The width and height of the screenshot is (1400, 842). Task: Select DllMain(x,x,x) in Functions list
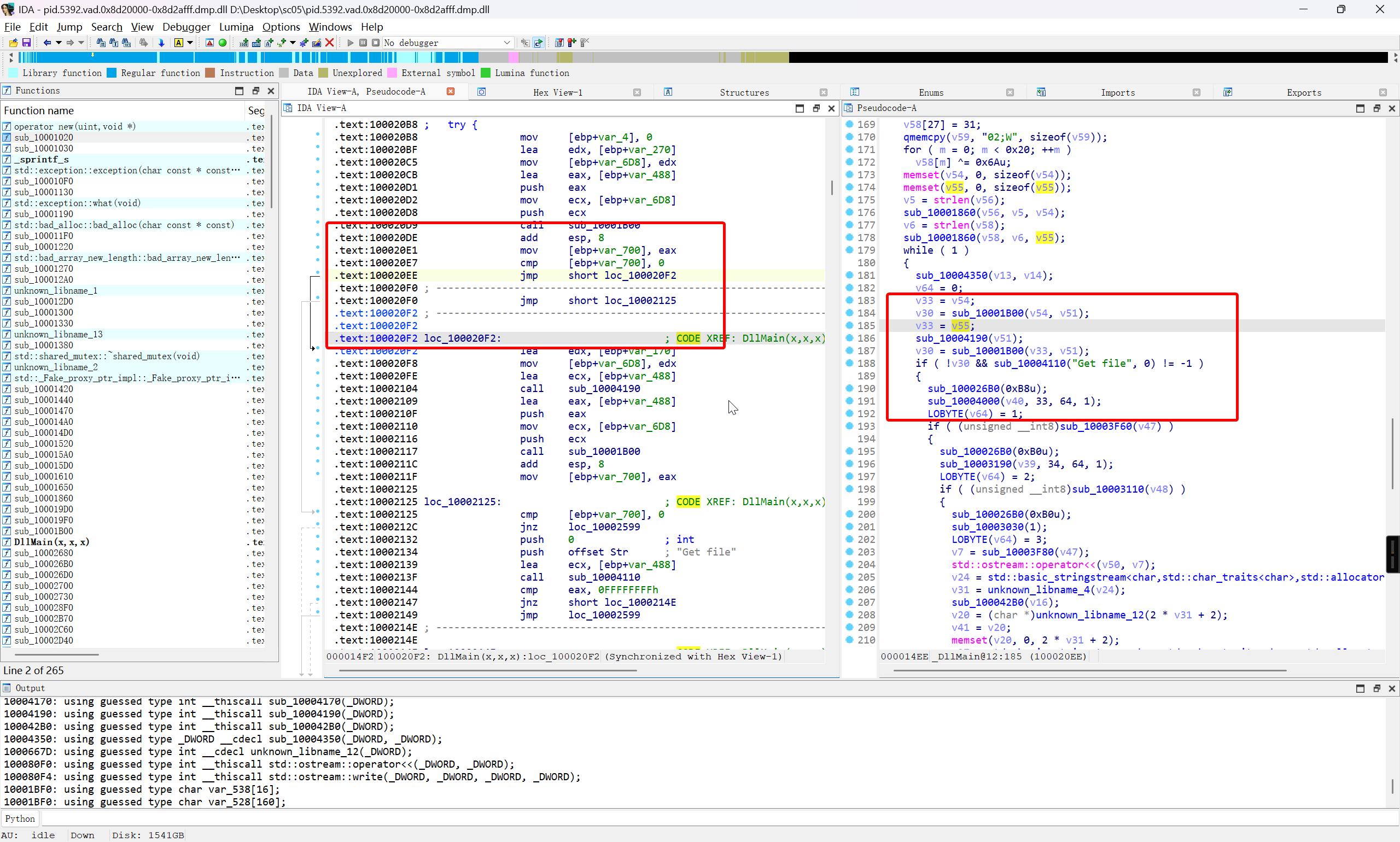pos(51,542)
